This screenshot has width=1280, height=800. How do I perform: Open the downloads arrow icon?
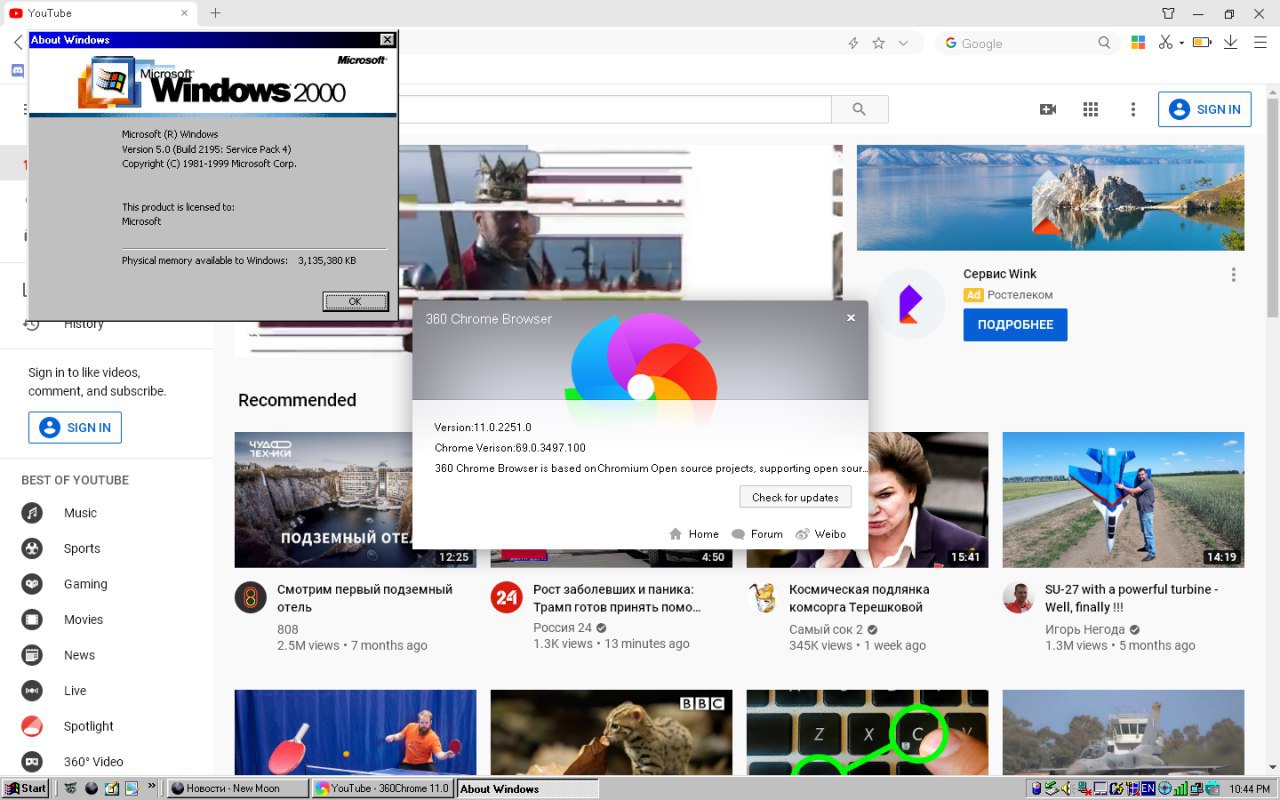click(1231, 43)
